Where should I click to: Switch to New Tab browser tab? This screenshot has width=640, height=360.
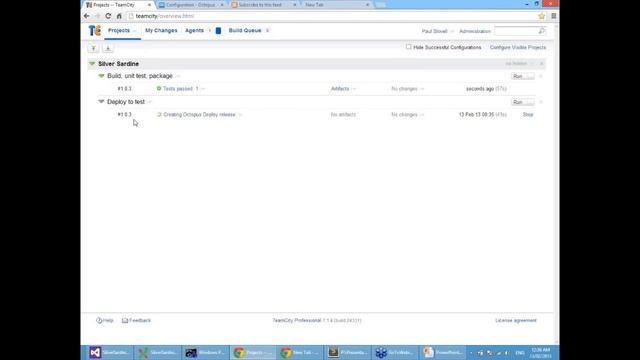pyautogui.click(x=336, y=5)
